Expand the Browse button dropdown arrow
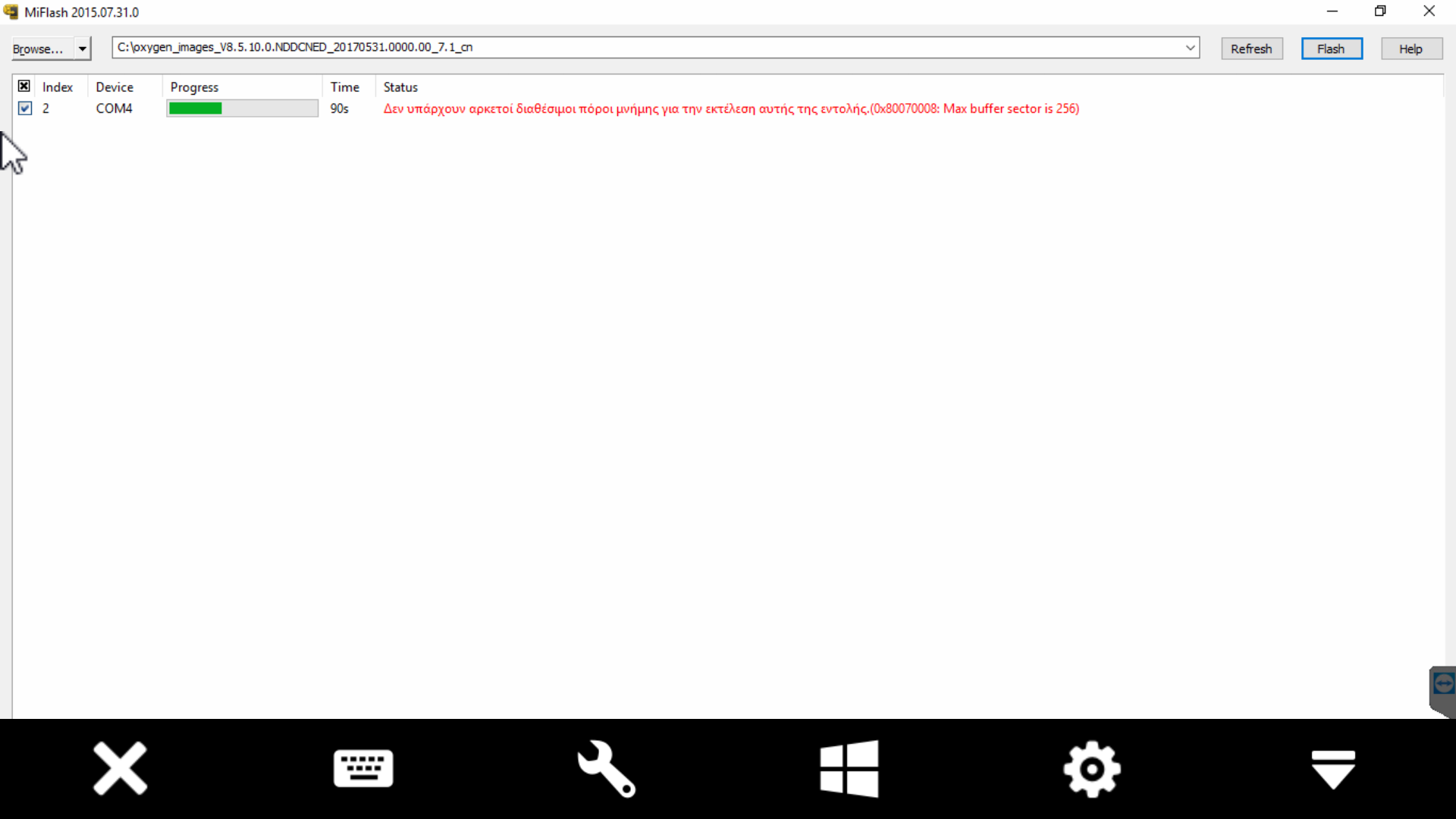Screen dimensions: 1456x819 [x=82, y=49]
